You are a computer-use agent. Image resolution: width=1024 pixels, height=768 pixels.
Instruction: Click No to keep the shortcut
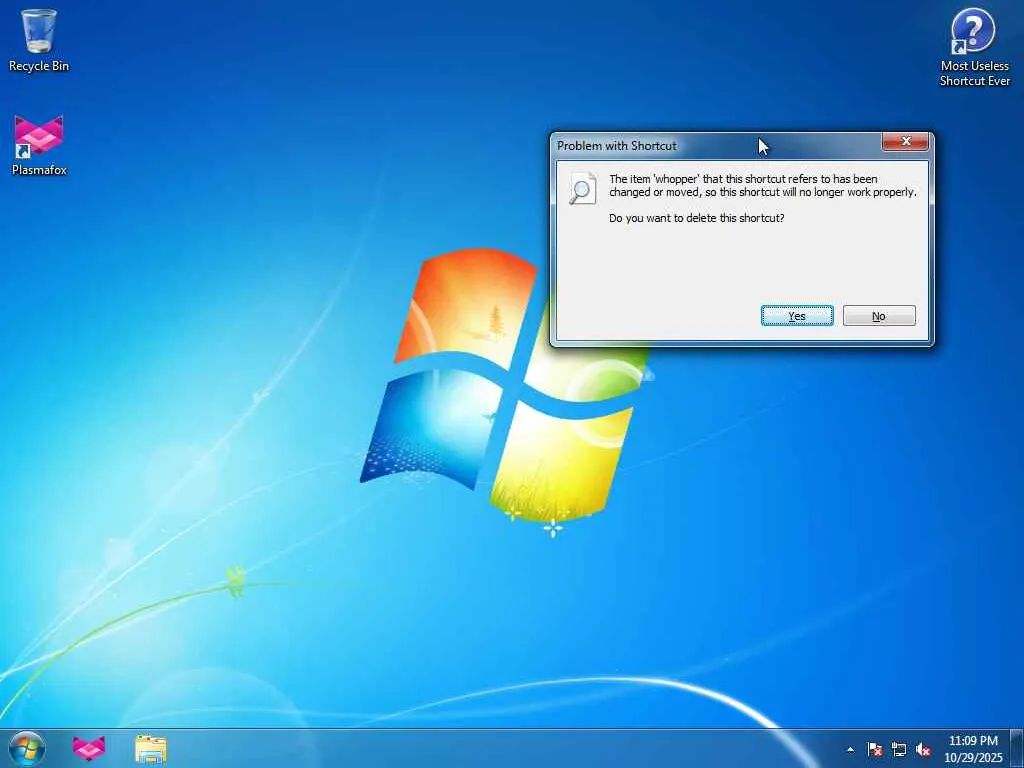[879, 315]
